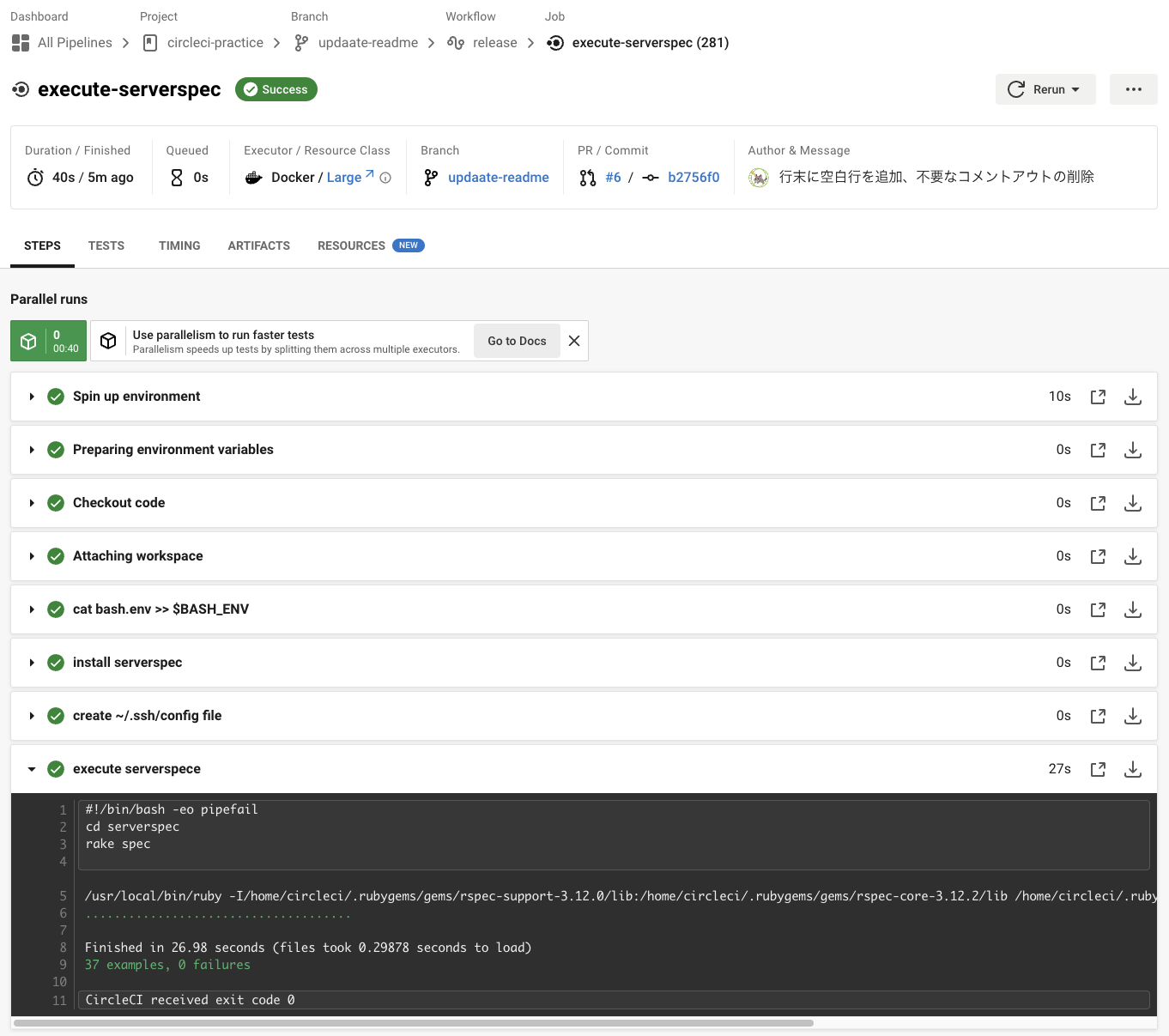Select the parallel run 0 node
This screenshot has width=1169, height=1036.
48,341
